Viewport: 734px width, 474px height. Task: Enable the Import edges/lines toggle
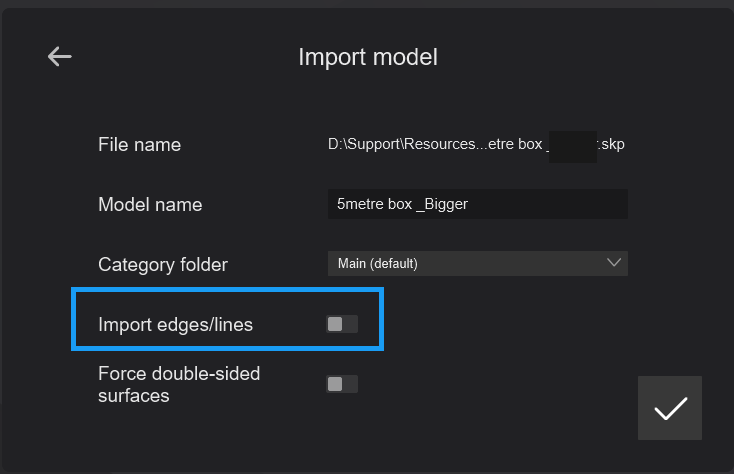point(341,324)
